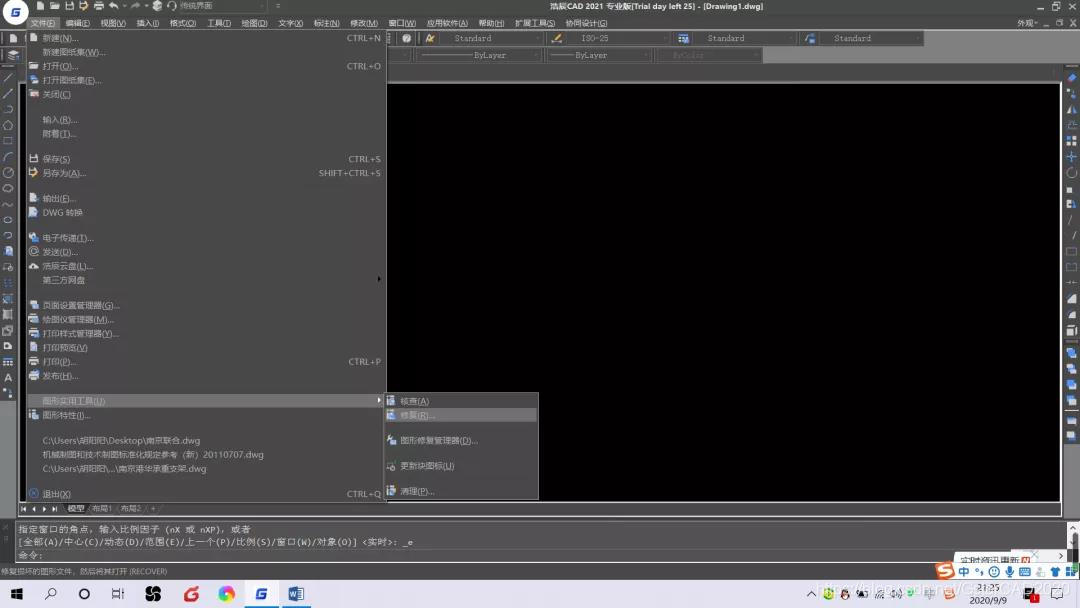Choose 新建(N)... in the File menu

pos(206,38)
